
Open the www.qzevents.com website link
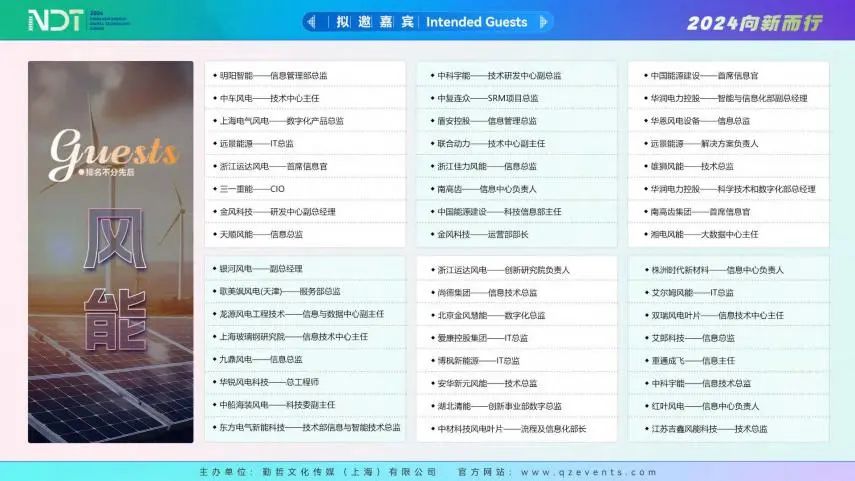tap(588, 472)
